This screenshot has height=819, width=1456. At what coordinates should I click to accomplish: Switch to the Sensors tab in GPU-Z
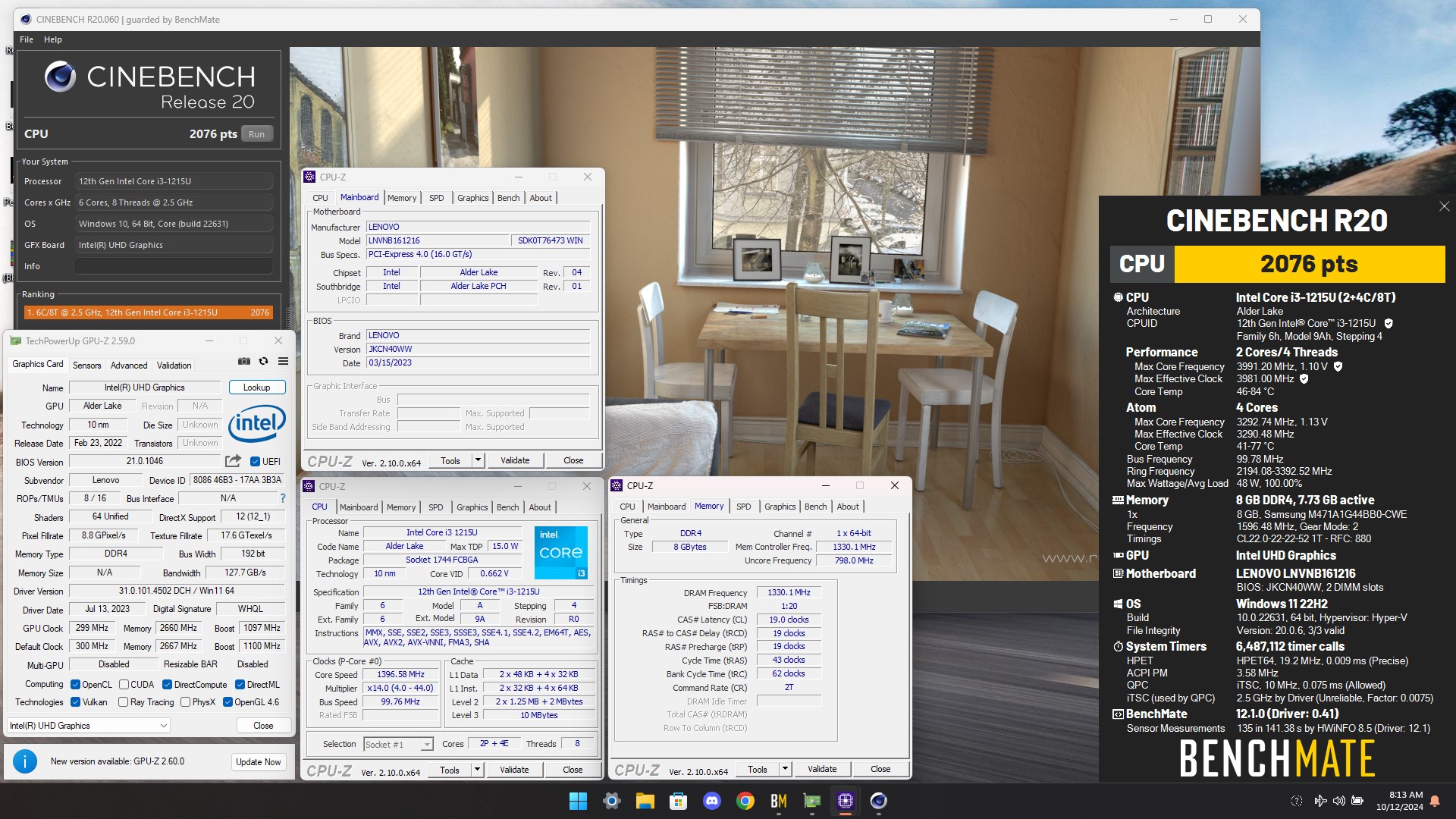86,365
